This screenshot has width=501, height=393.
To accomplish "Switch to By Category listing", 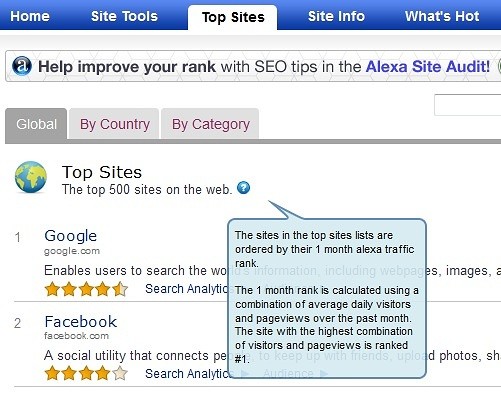I will coord(210,124).
